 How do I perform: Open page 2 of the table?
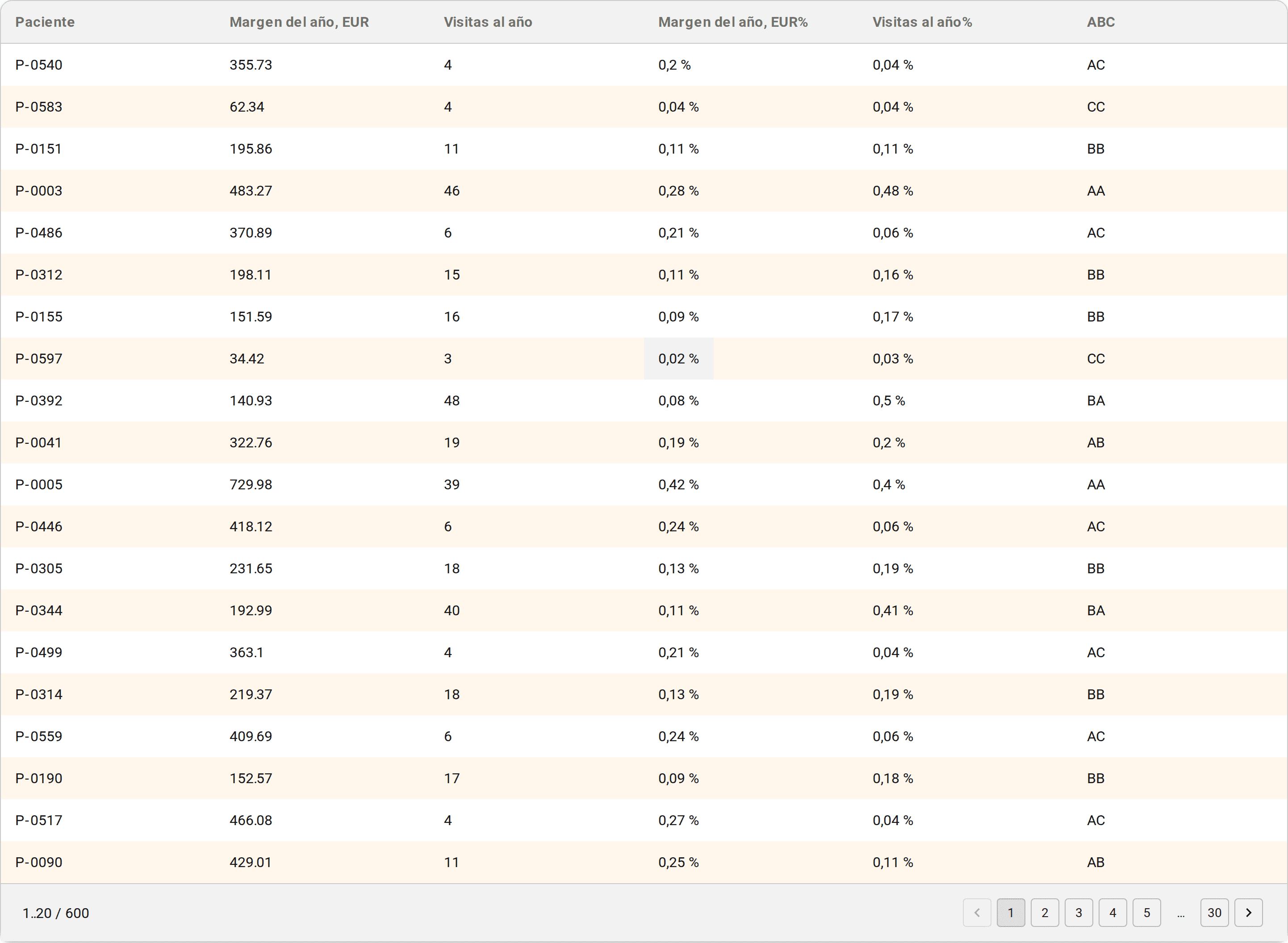[x=1045, y=913]
